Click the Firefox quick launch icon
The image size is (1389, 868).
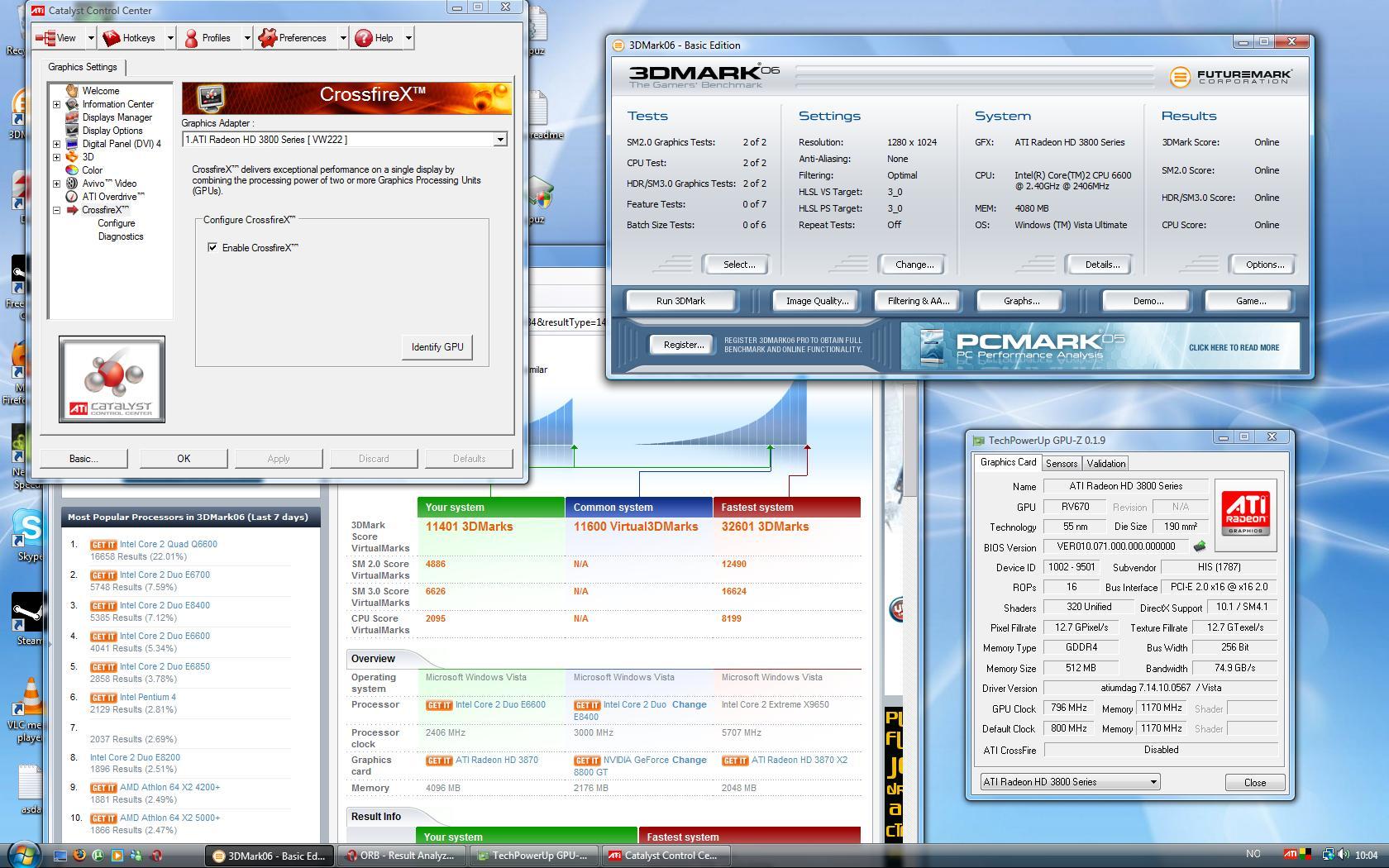[79, 856]
